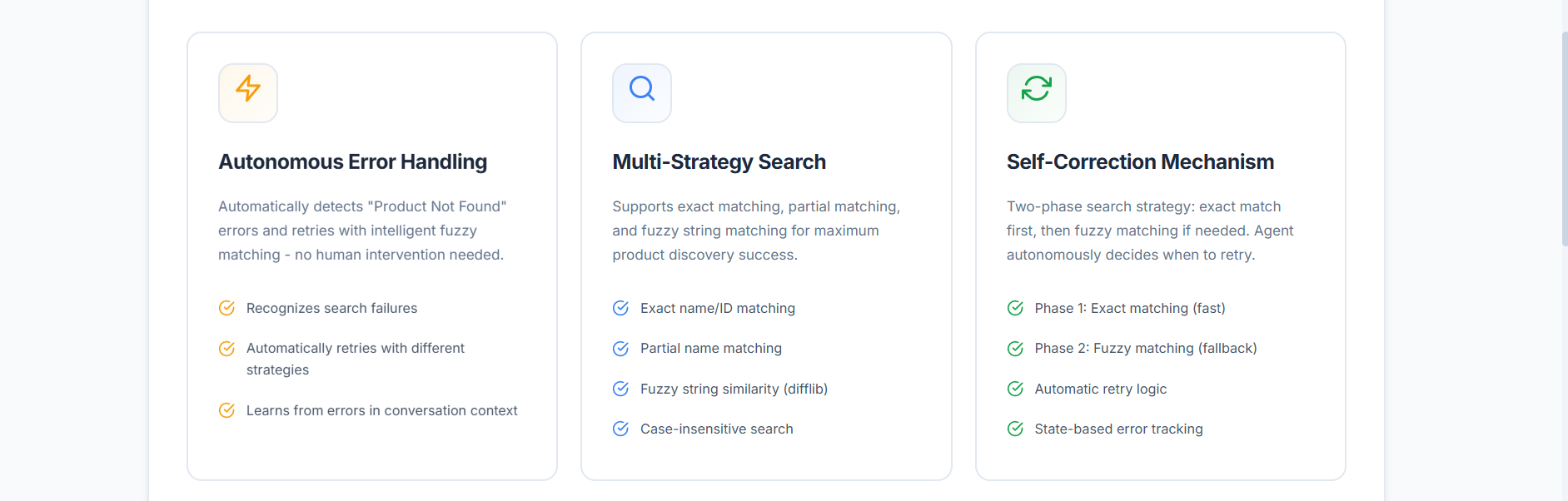
Task: Click check icon beside Learns from errors
Action: point(226,410)
